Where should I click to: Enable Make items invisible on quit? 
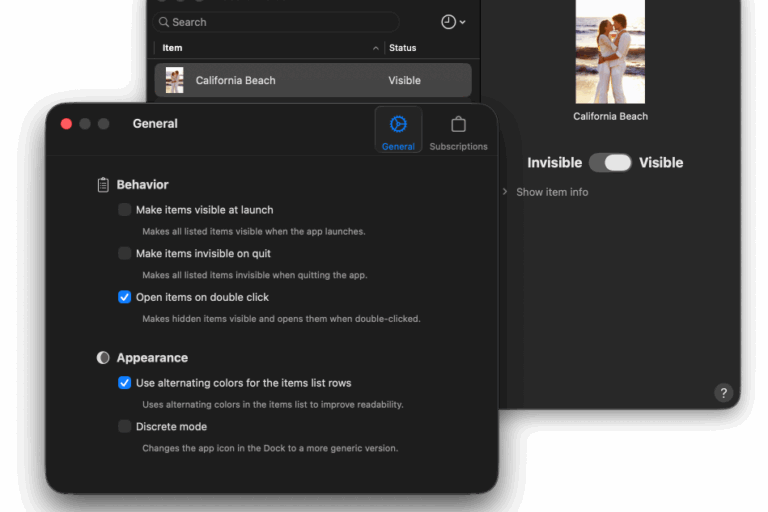[125, 254]
